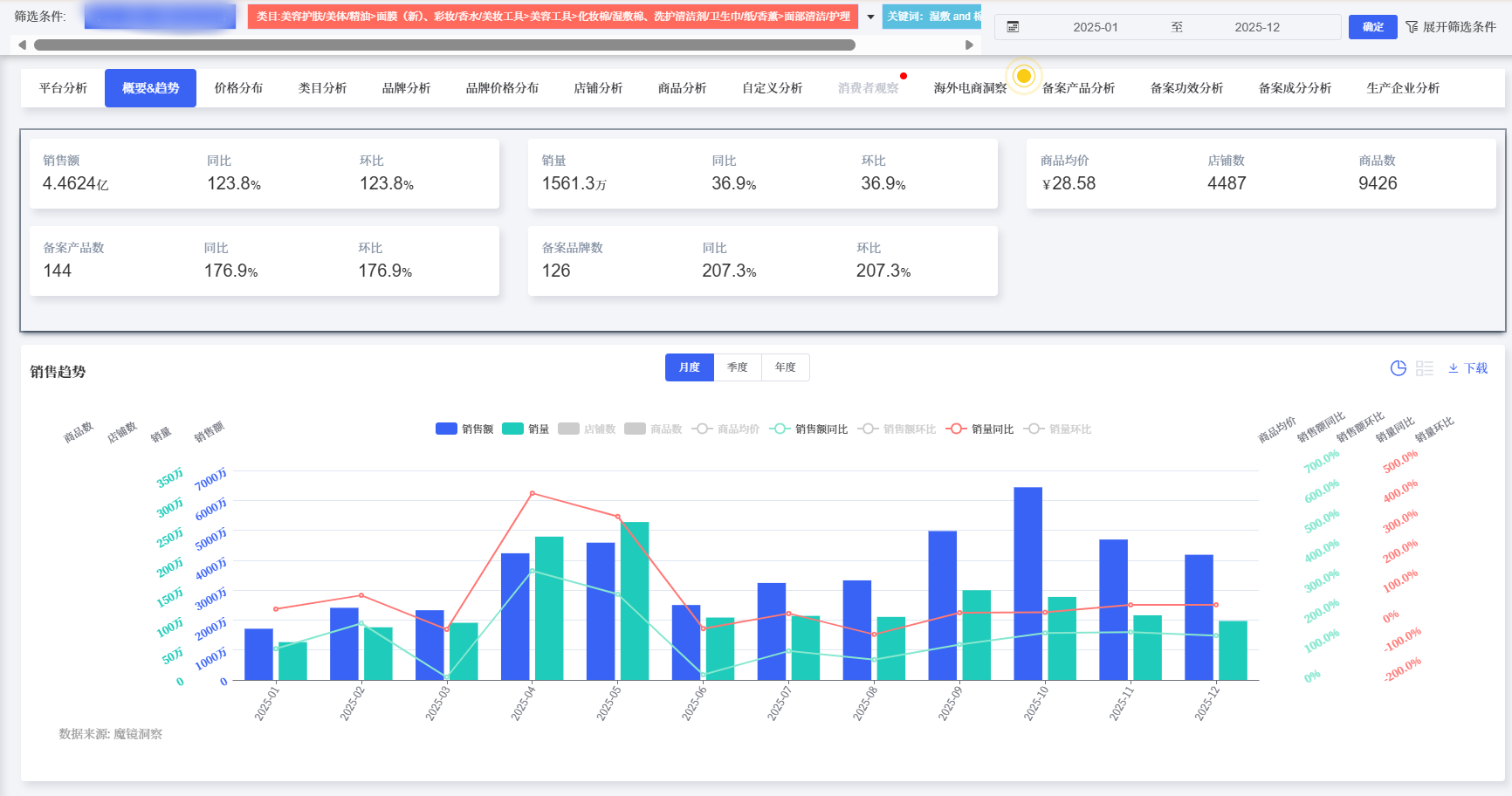Toggle 店铺数 series in chart legend
The width and height of the screenshot is (1512, 796).
click(x=588, y=429)
